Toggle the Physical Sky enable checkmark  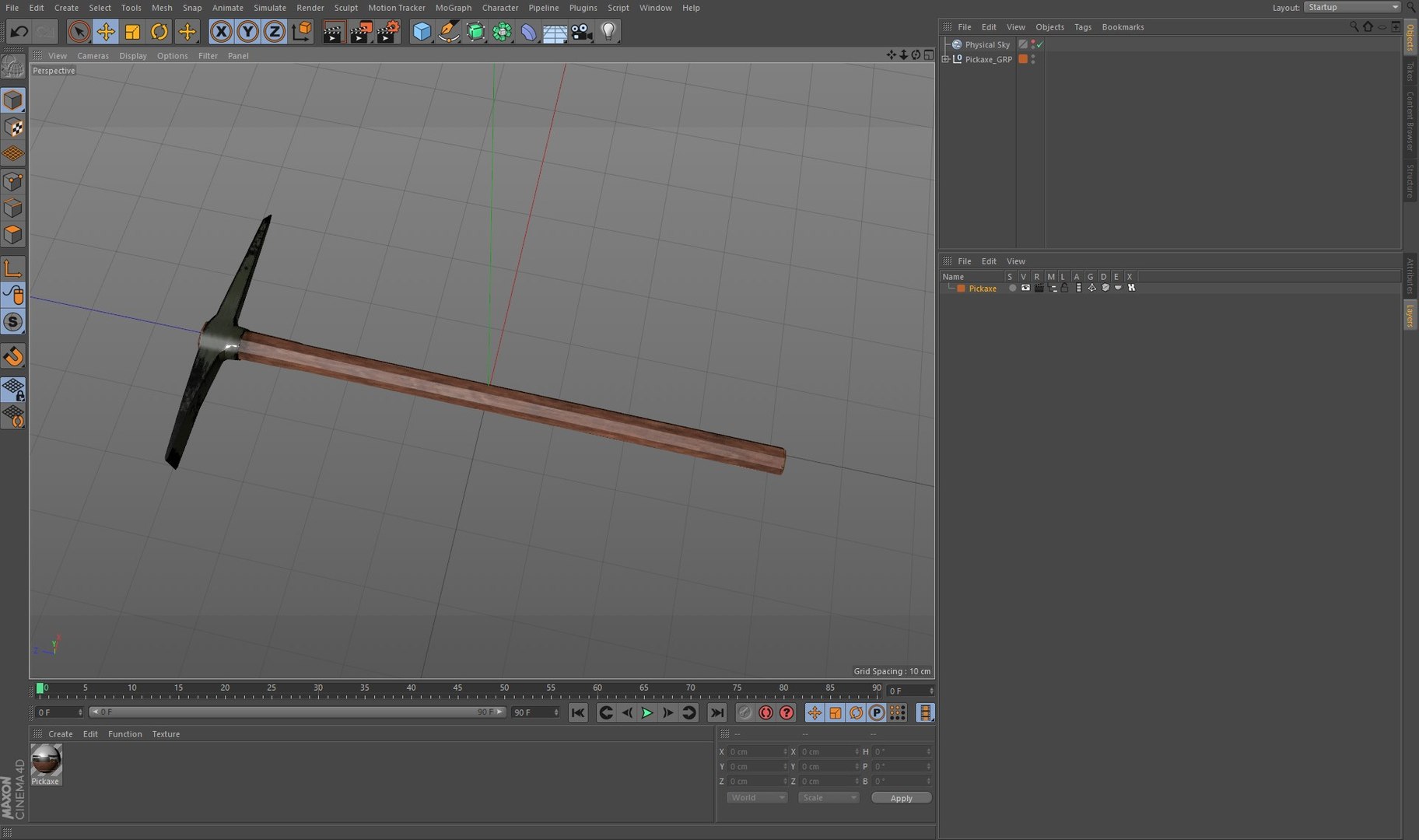pyautogui.click(x=1040, y=45)
